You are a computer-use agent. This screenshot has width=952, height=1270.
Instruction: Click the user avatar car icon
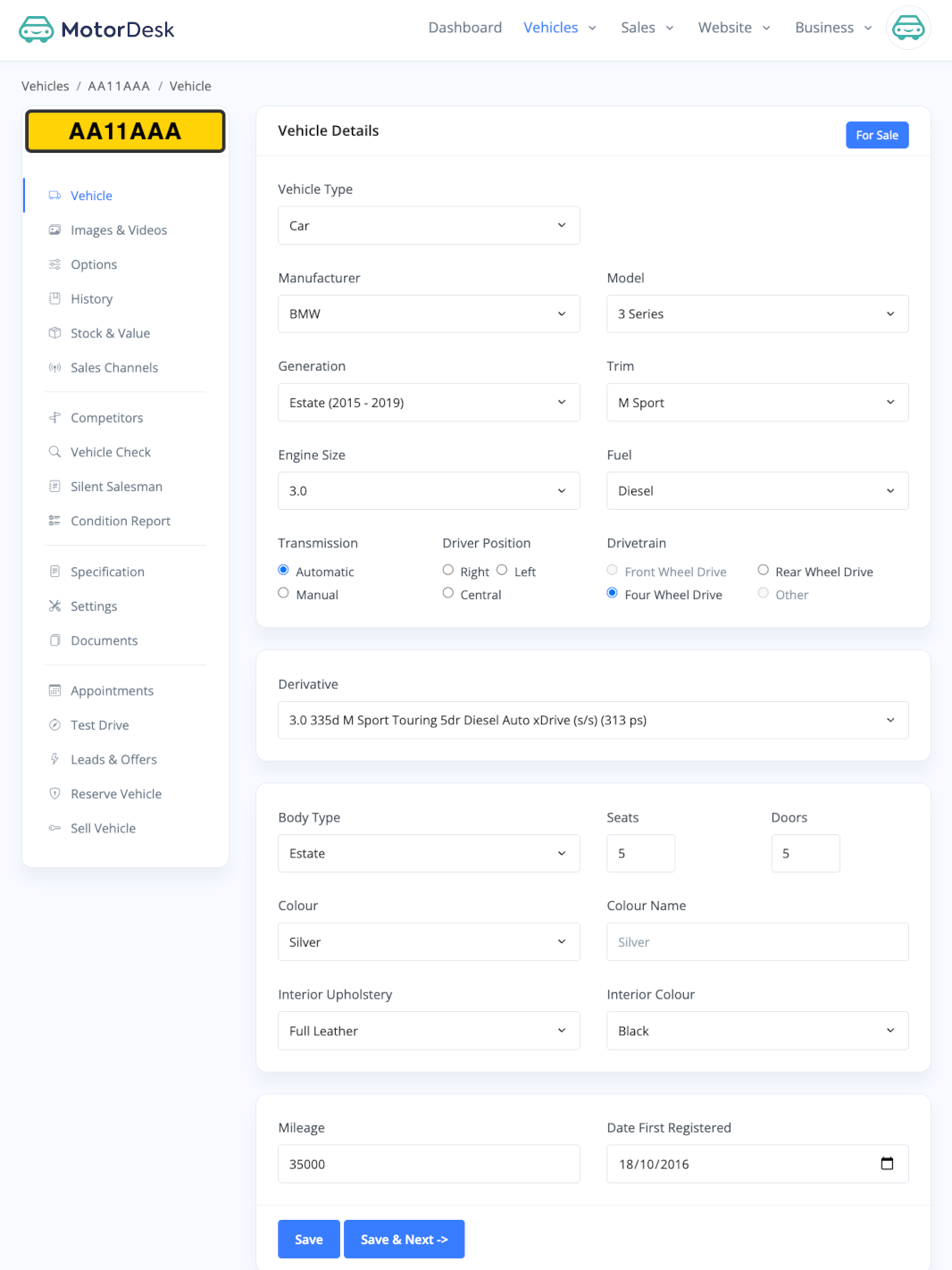click(x=908, y=28)
